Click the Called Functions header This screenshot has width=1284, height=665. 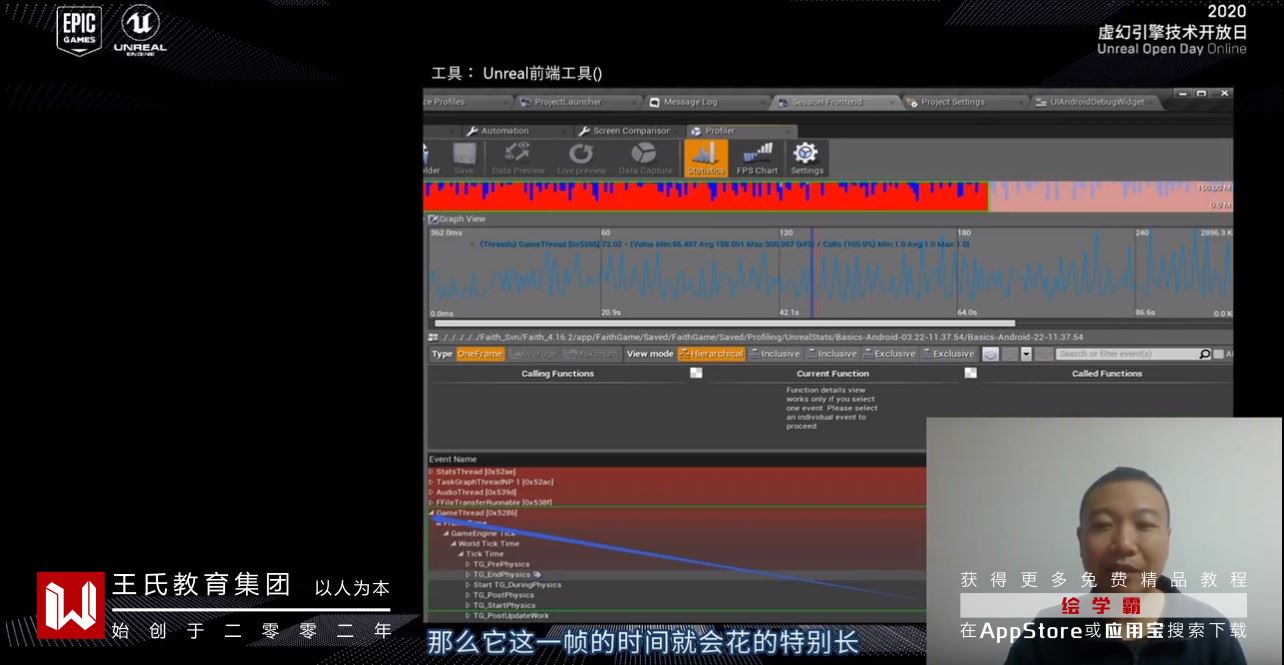pos(1106,374)
